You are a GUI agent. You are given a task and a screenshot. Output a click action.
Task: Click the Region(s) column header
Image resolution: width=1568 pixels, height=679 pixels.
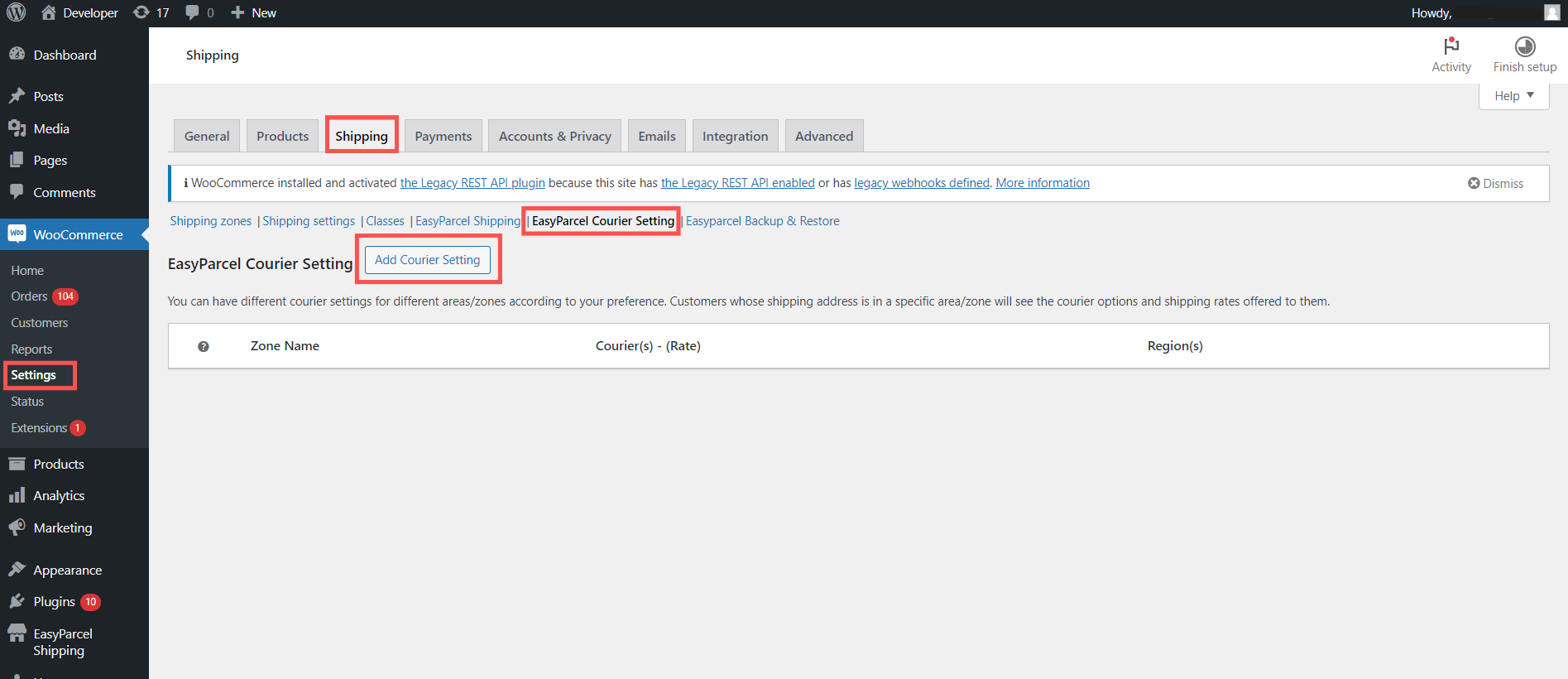coord(1175,346)
